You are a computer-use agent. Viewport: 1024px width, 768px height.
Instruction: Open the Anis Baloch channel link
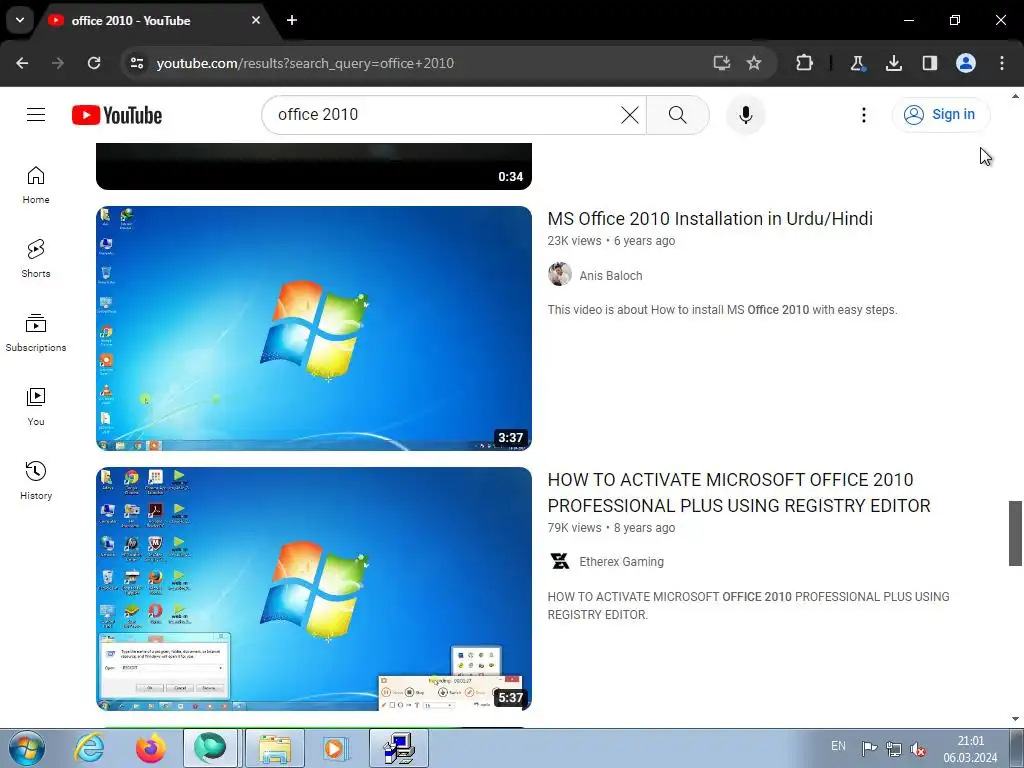pyautogui.click(x=611, y=276)
